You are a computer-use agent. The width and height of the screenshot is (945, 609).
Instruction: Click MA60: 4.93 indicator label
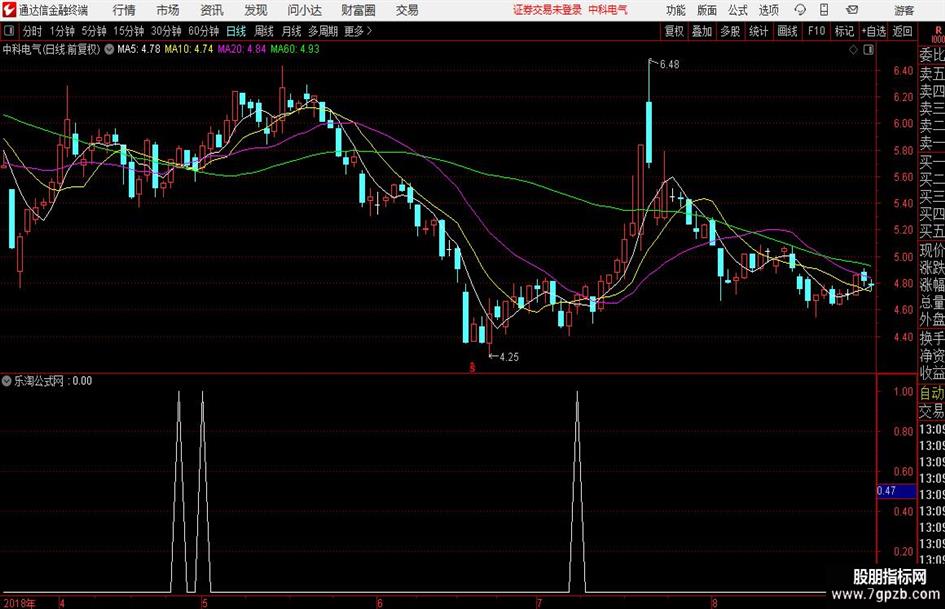click(295, 49)
